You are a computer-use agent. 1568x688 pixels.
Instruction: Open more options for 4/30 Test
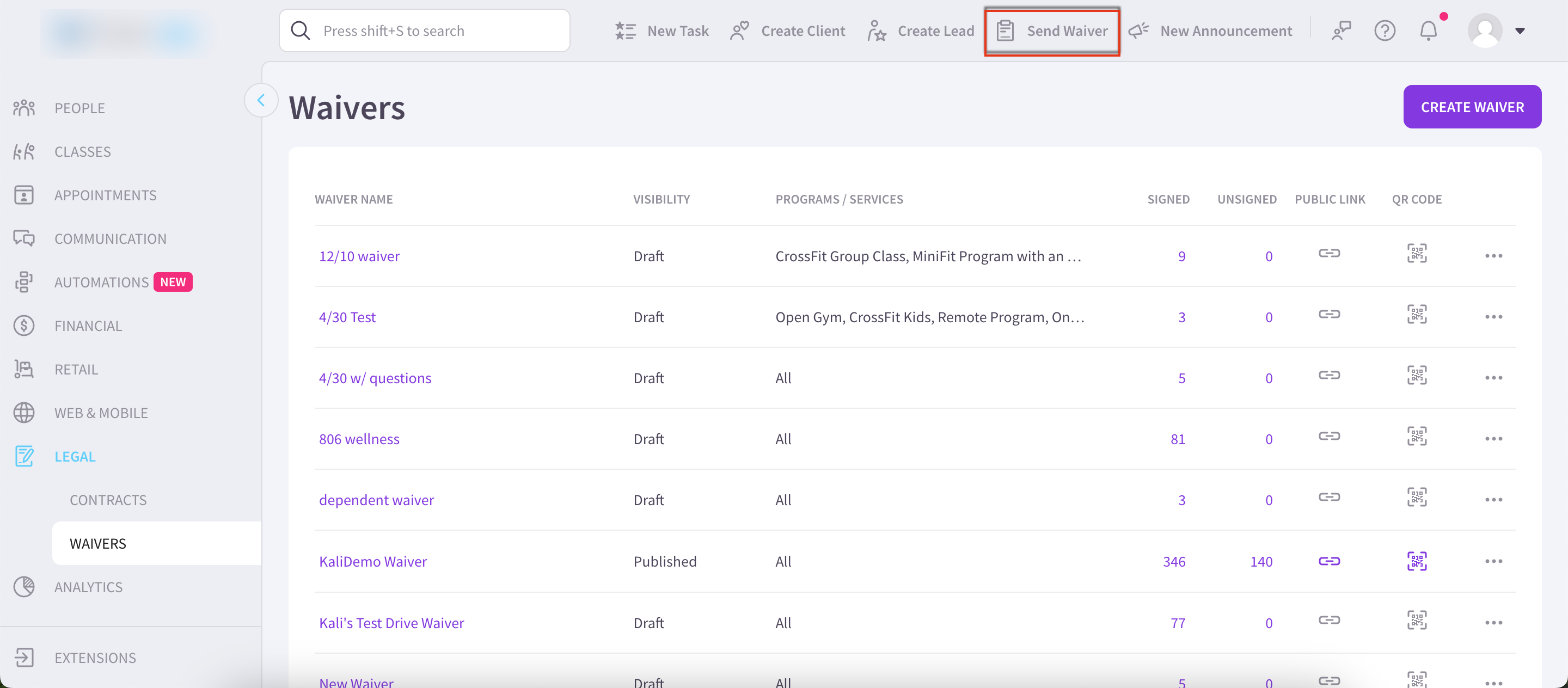[1493, 317]
